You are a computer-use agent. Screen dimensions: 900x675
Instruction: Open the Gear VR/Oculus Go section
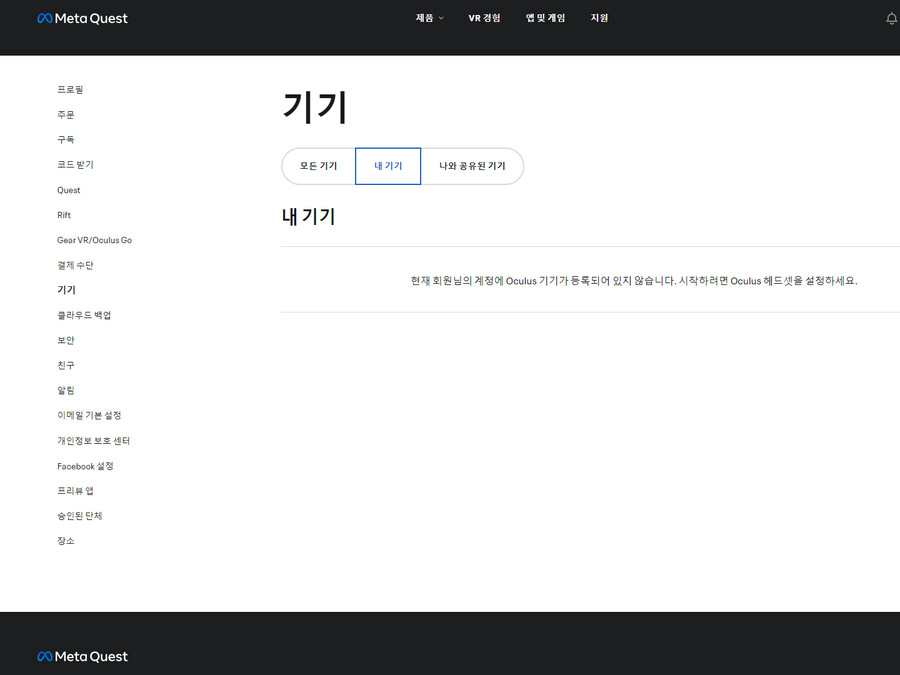[94, 240]
